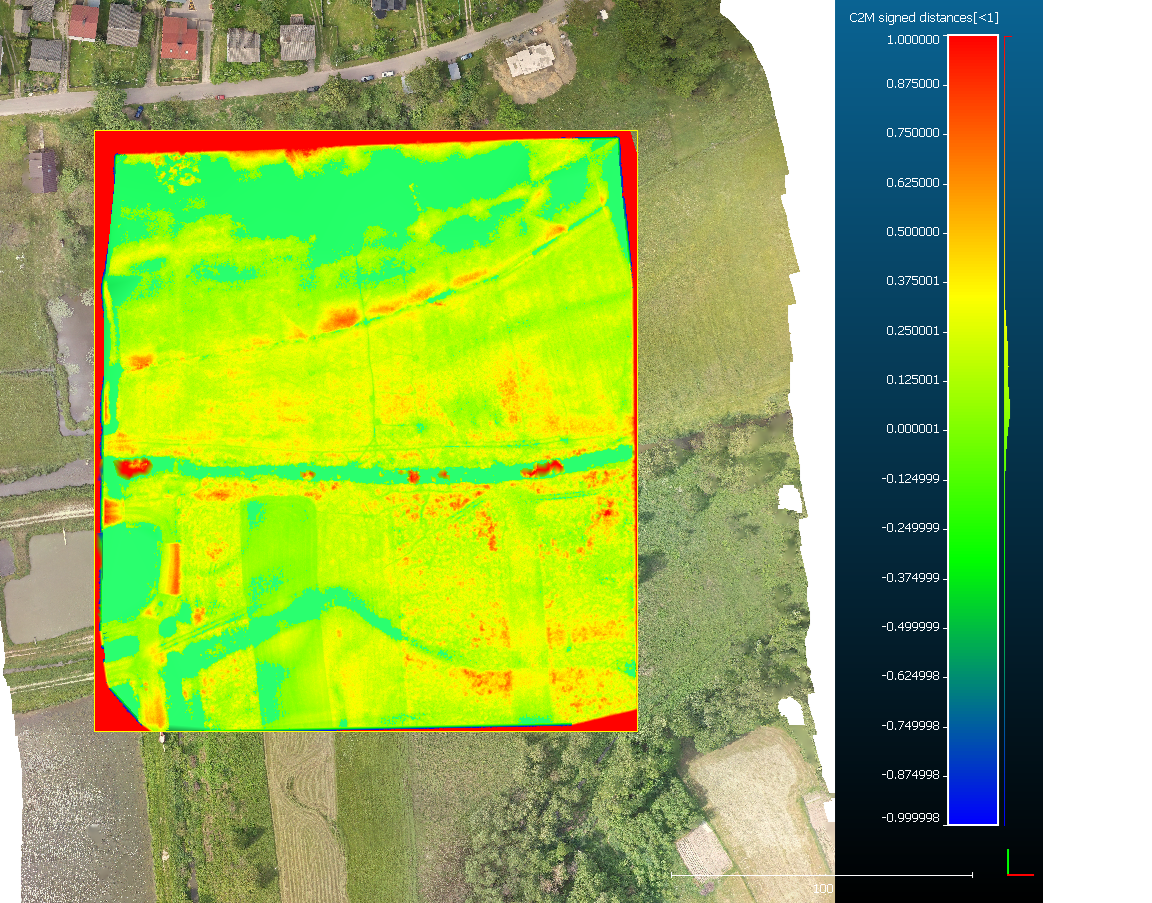Click the 0.250001 scale value
1152x903 pixels.
tap(912, 331)
